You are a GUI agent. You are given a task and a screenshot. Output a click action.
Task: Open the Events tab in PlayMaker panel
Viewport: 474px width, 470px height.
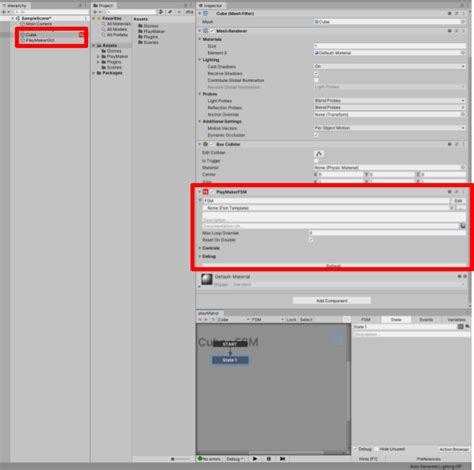tap(426, 320)
